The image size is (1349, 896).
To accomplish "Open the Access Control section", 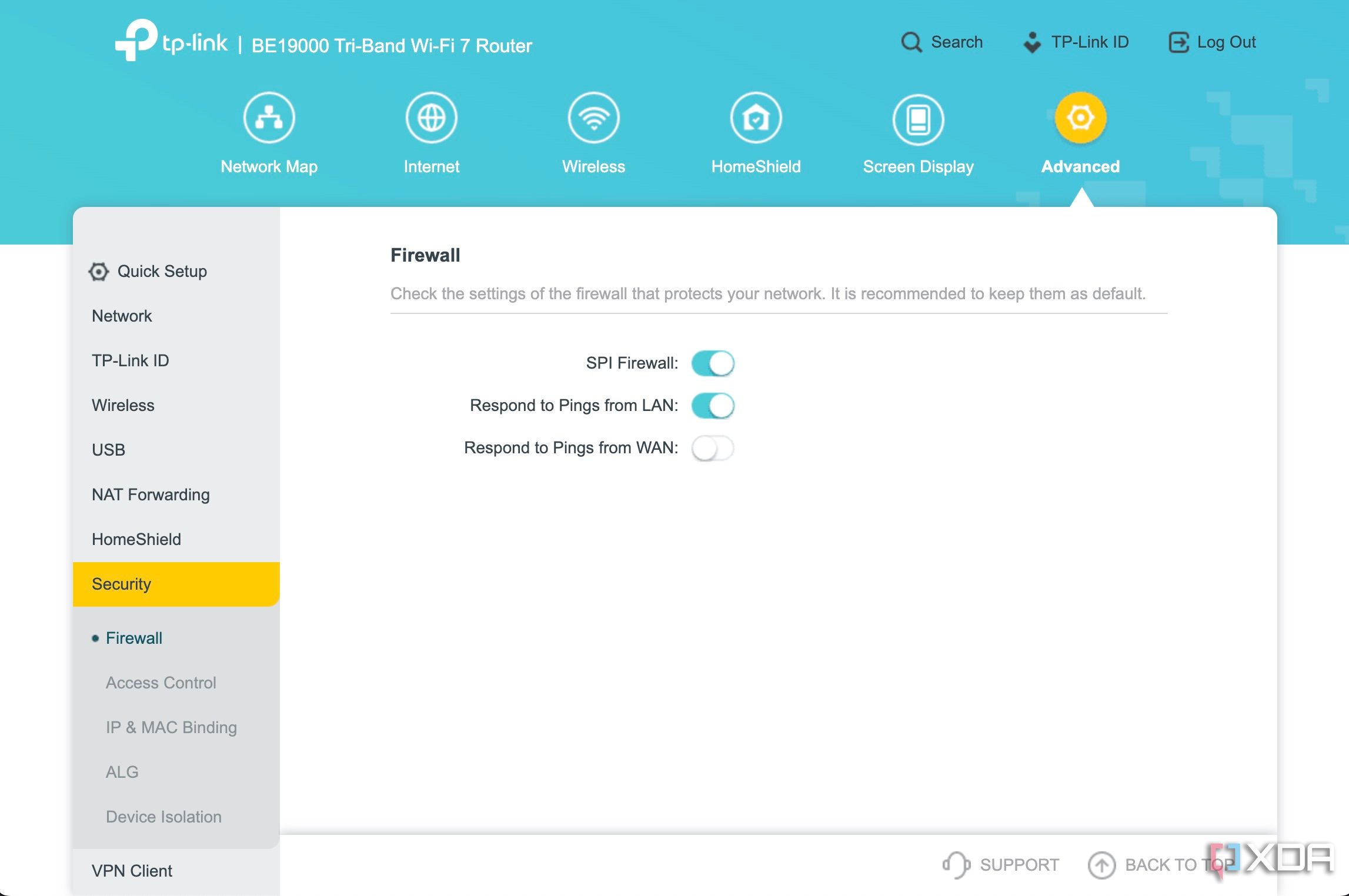I will [x=161, y=682].
